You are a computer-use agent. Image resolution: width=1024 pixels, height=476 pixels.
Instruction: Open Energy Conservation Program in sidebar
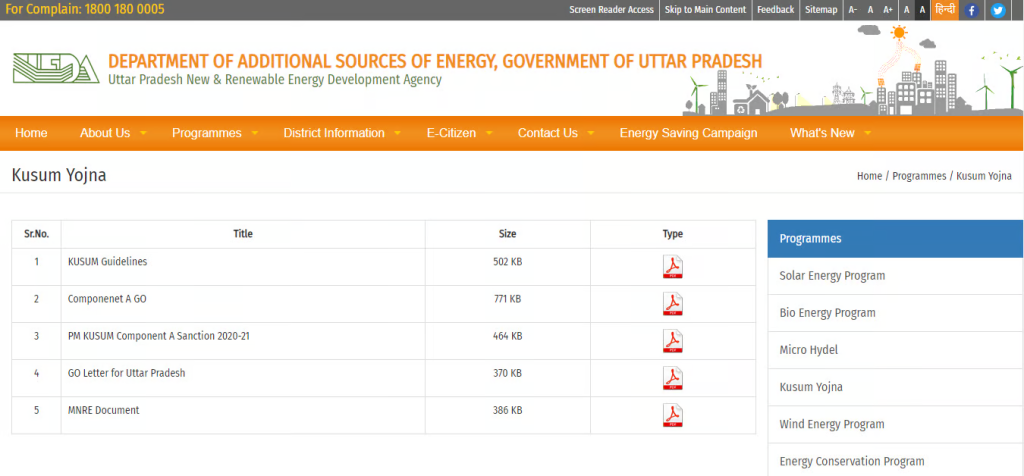click(895, 461)
